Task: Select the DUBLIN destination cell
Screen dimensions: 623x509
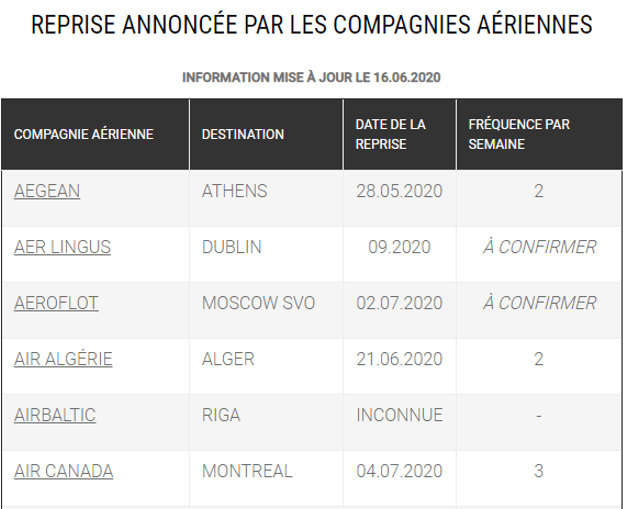Action: pos(266,255)
